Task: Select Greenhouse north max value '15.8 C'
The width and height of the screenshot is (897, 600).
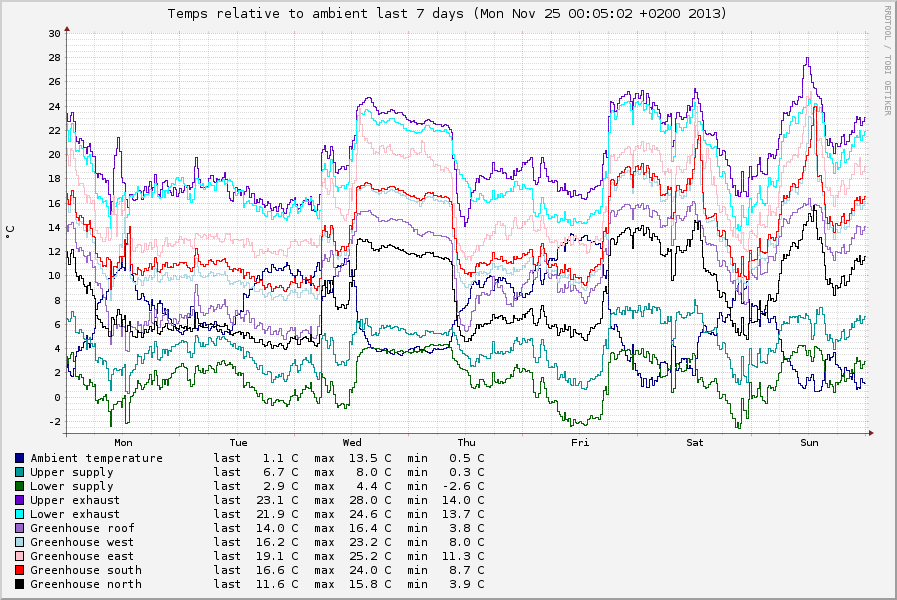Action: 370,584
